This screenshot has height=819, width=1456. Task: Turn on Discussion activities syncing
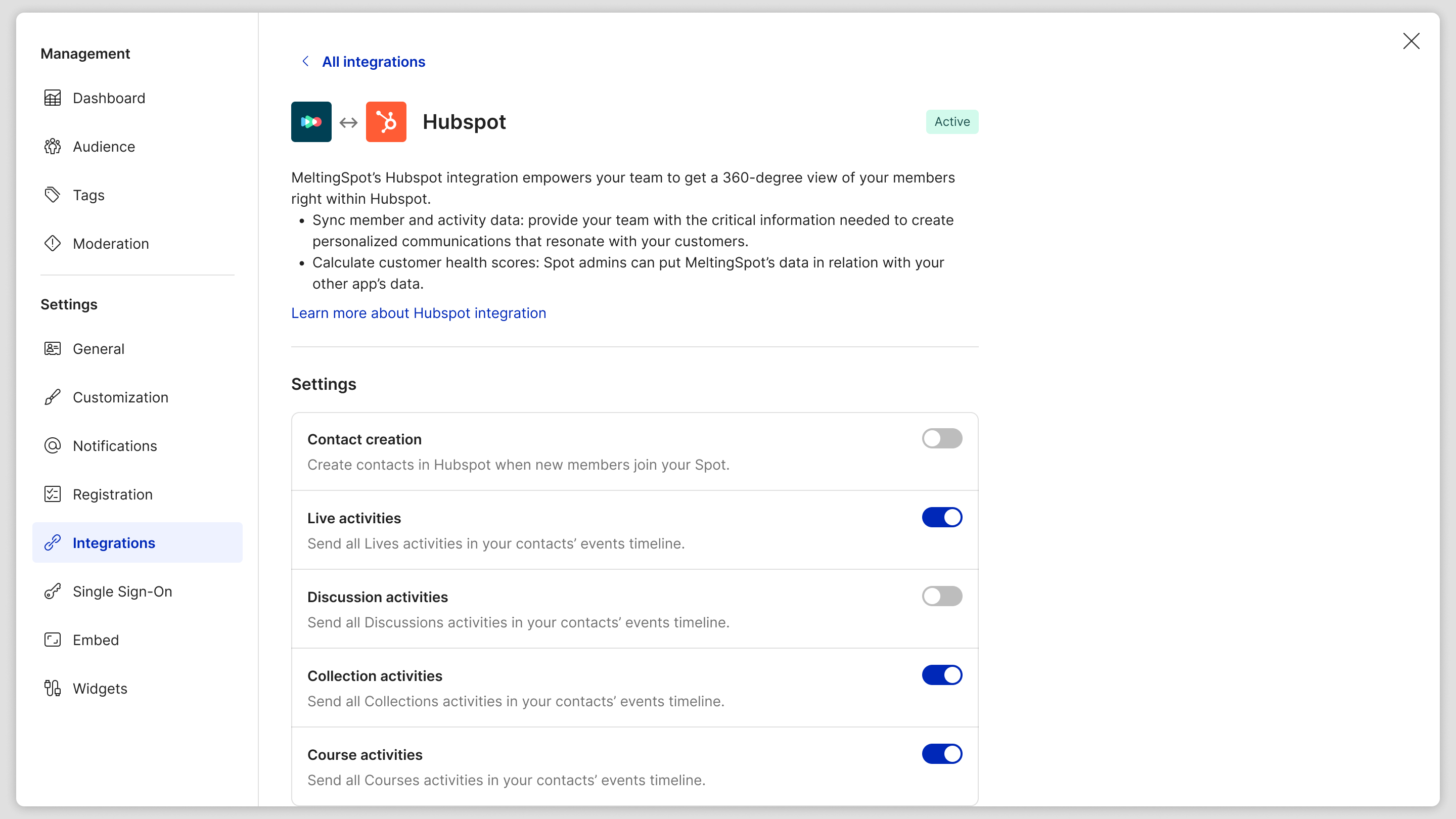[x=942, y=597]
